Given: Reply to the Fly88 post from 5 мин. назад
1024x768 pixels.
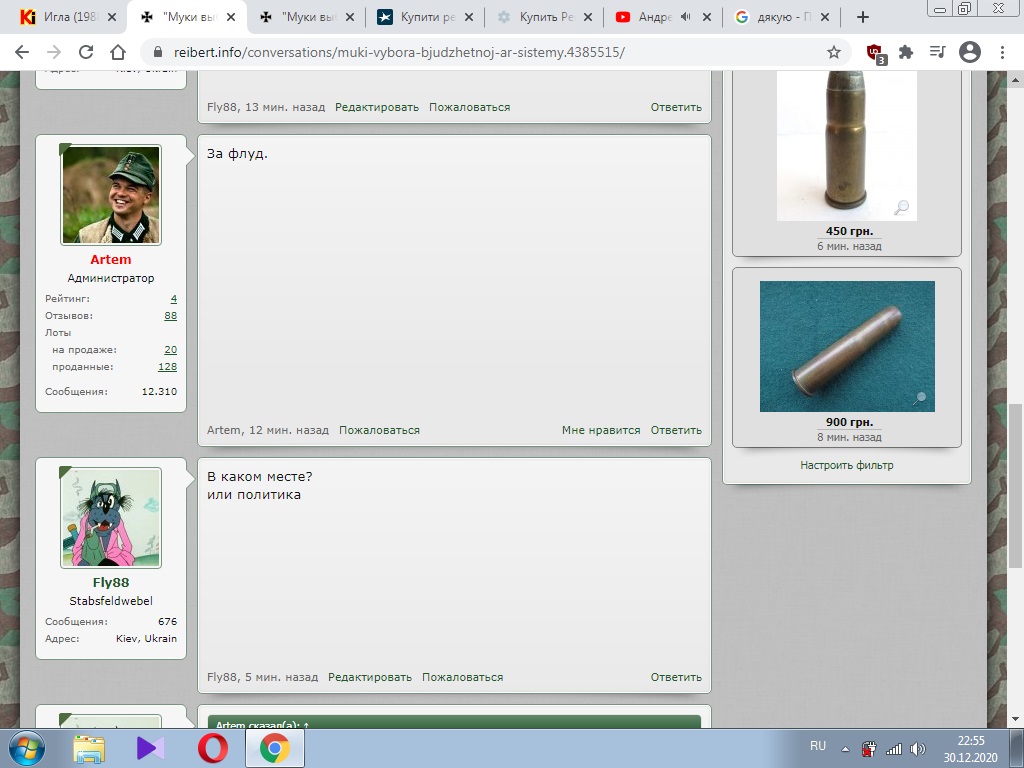Looking at the screenshot, I should tap(676, 677).
